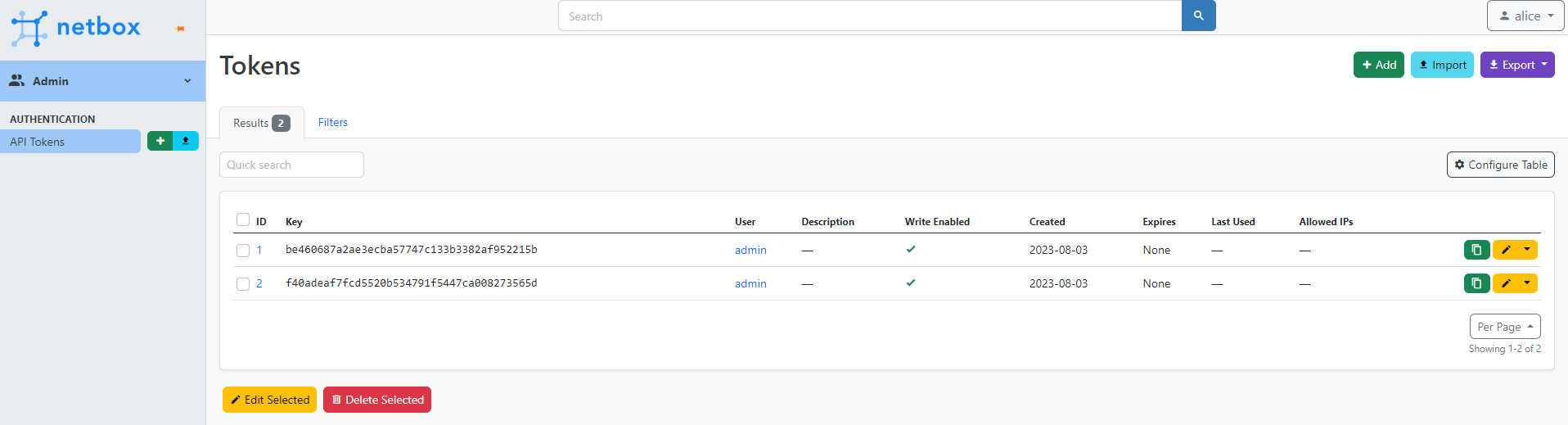Open the Per Page dropdown
This screenshot has width=1568, height=425.
coord(1505,327)
